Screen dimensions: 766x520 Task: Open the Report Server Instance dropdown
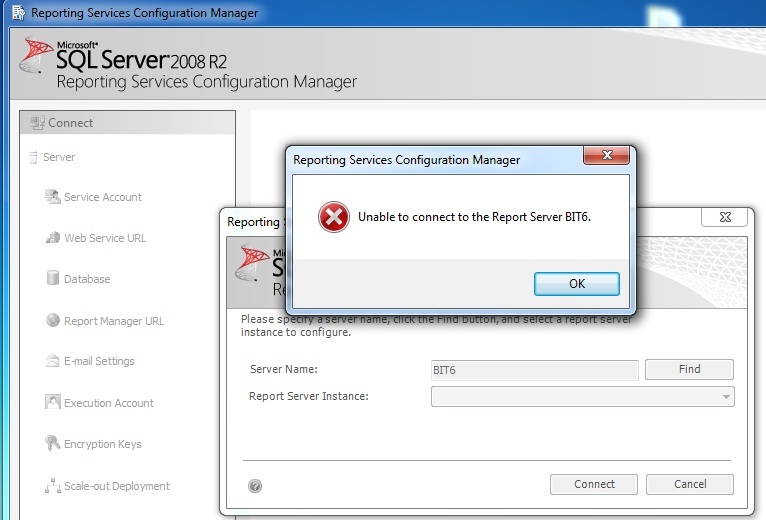point(582,397)
